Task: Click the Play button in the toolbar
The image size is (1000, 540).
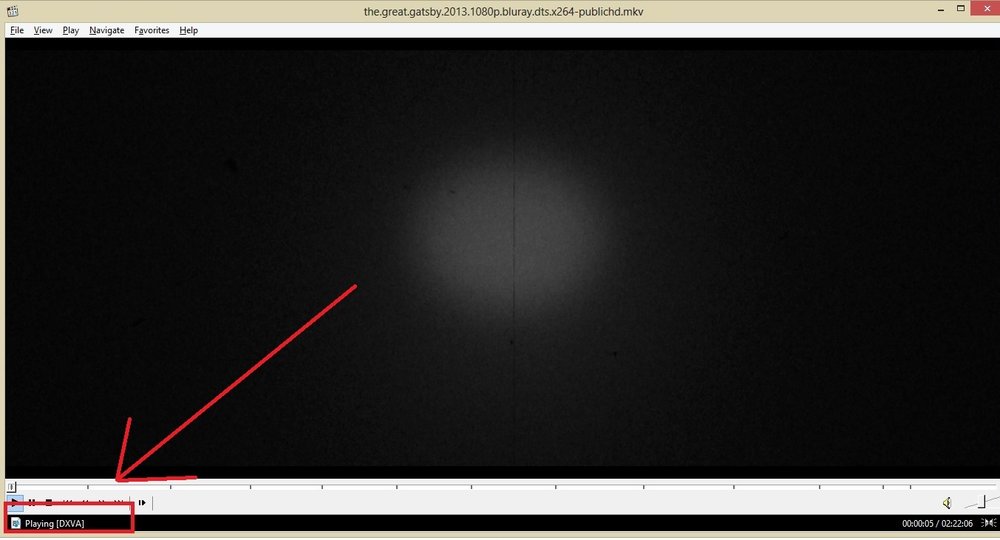Action: (x=15, y=502)
